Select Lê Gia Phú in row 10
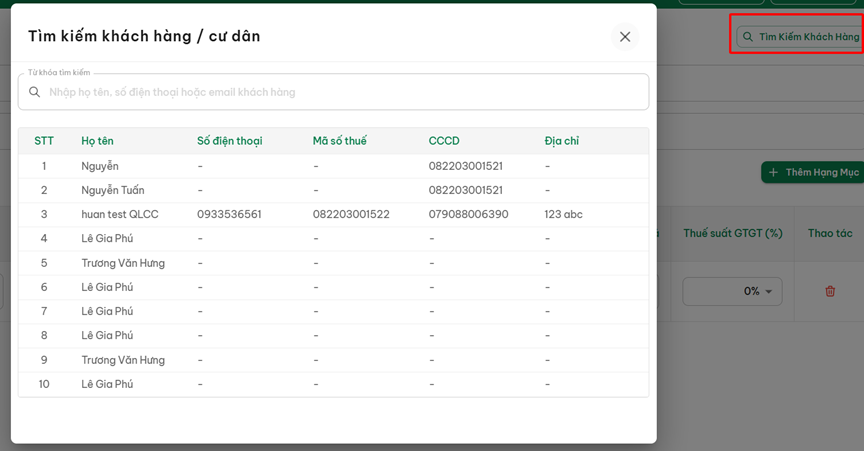This screenshot has height=451, width=864. (x=107, y=384)
